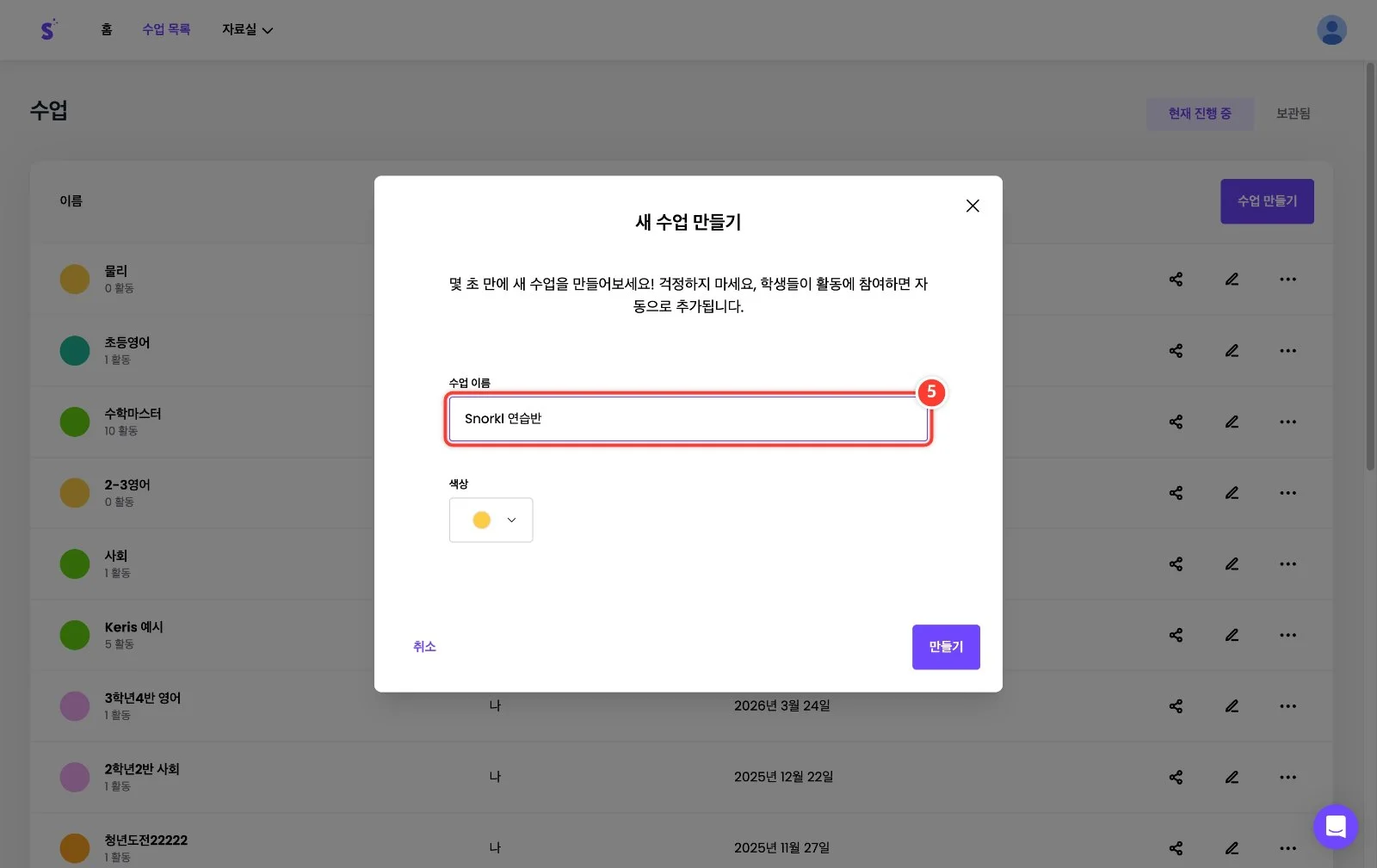
Task: Edit the 3학년4반 영어 class
Action: coord(1232,706)
